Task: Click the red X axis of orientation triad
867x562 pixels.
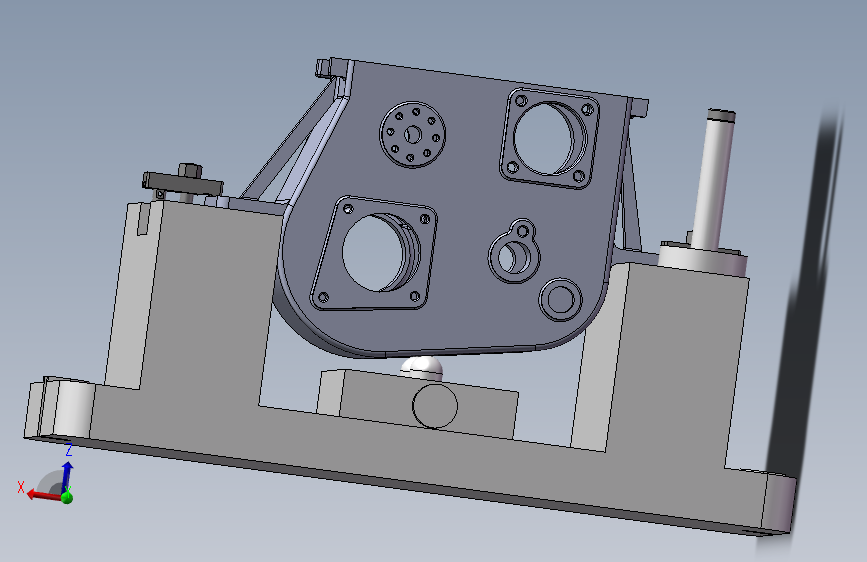Action: pyautogui.click(x=44, y=494)
